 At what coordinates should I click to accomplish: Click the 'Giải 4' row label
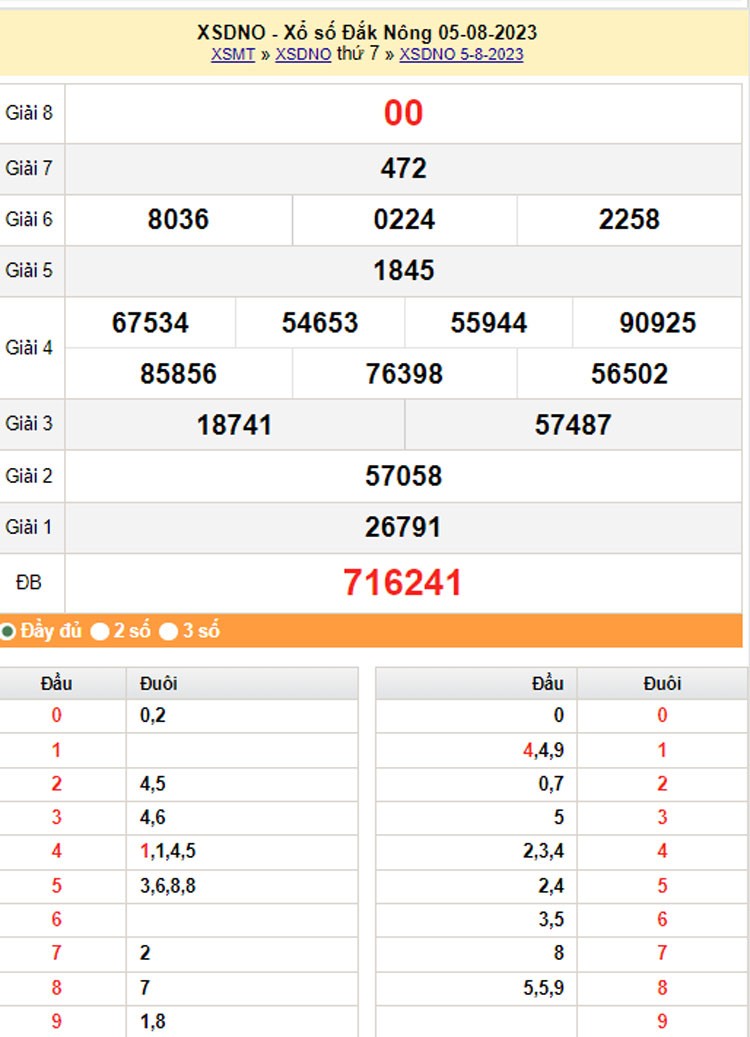[x=29, y=348]
